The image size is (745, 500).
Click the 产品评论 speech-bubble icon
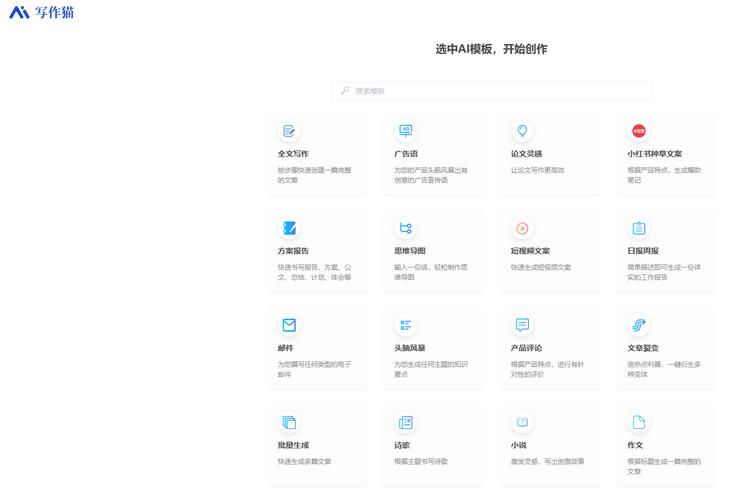522,325
